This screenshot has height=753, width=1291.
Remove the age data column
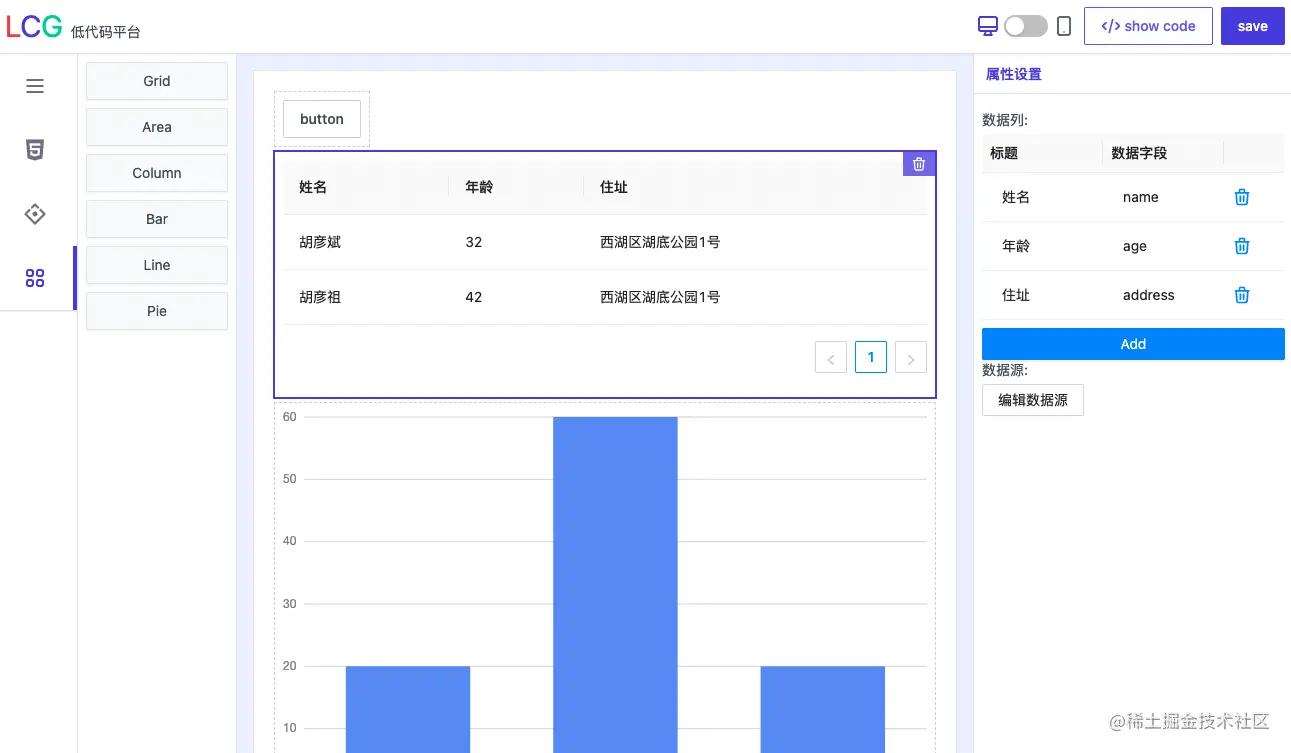click(1242, 246)
